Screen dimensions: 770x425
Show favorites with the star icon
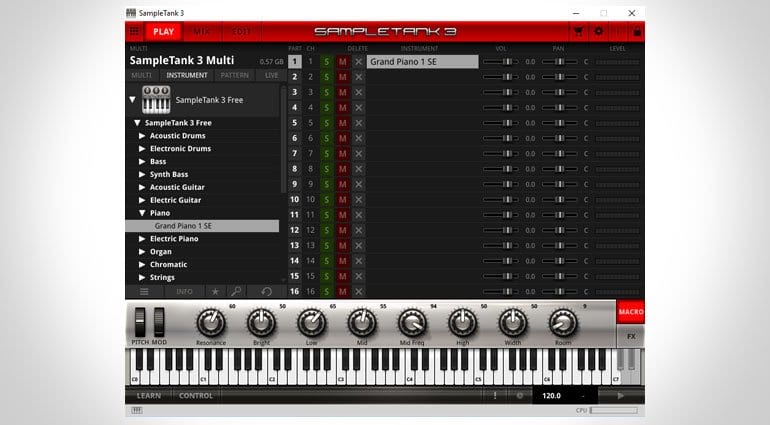[x=215, y=291]
